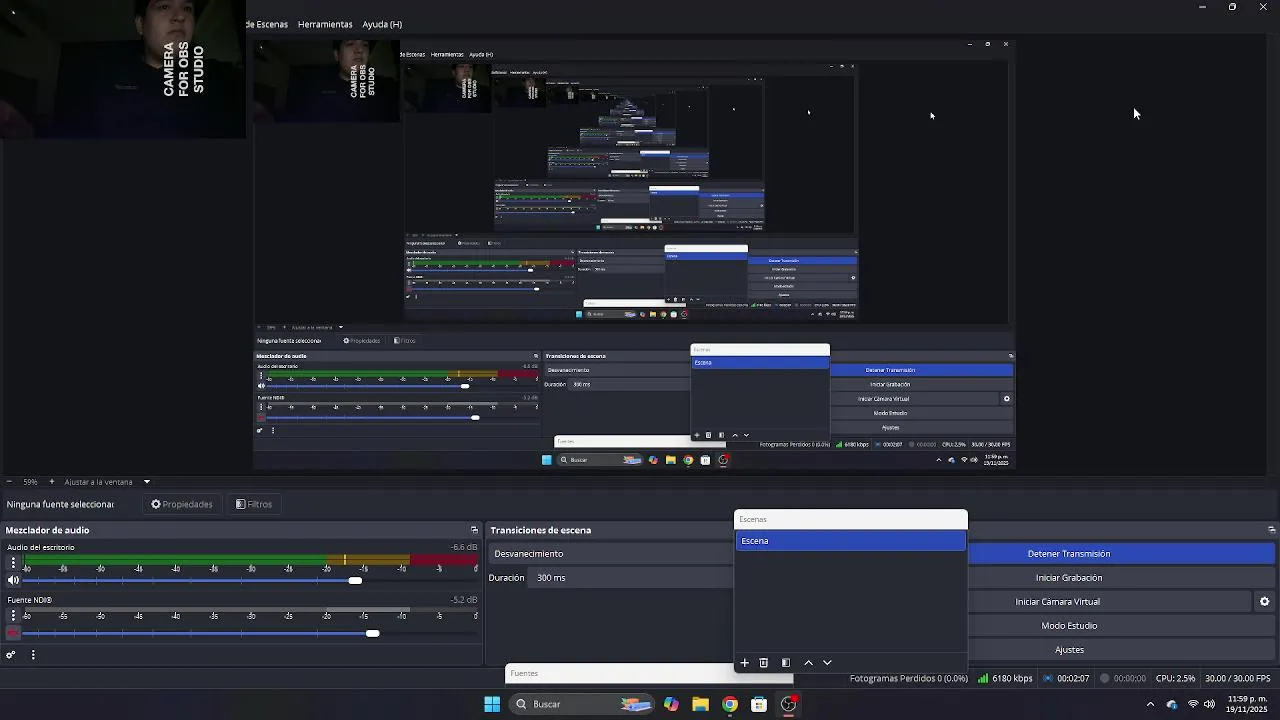Viewport: 1280px width, 720px height.
Task: Select the Escena scene entry
Action: point(851,541)
